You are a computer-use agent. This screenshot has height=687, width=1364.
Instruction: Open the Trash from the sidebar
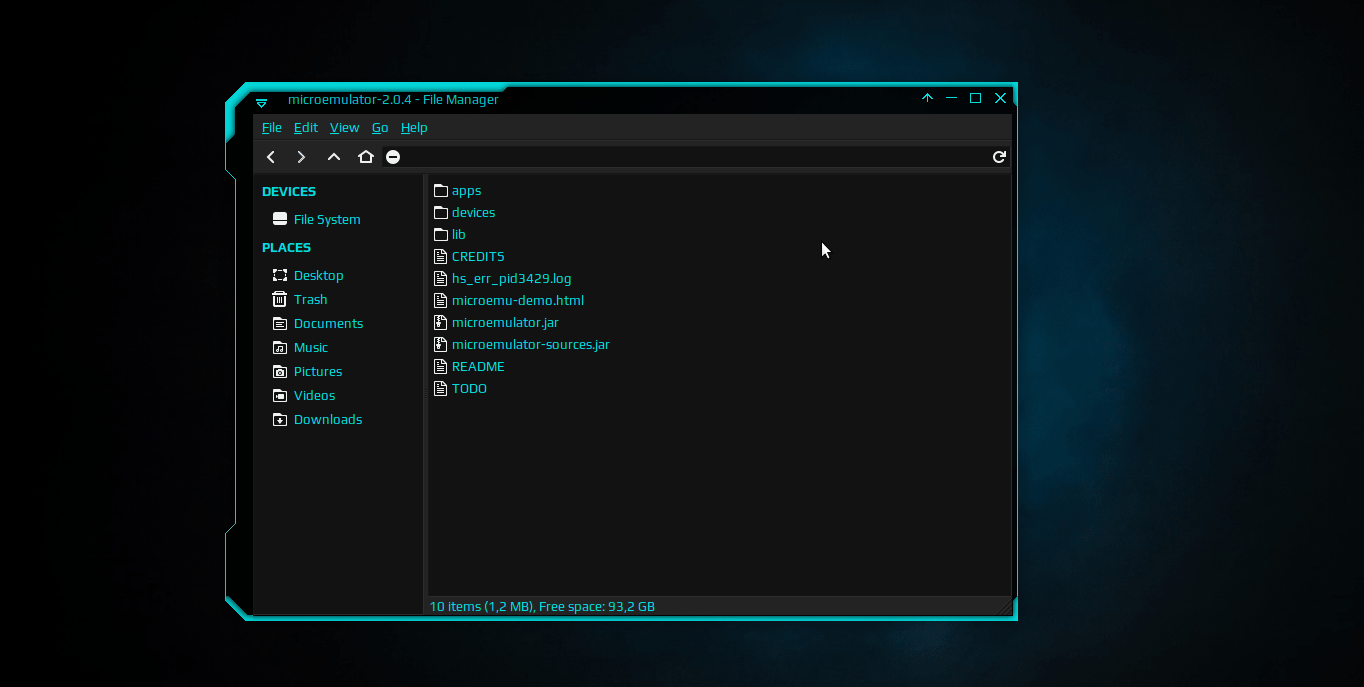pos(311,299)
